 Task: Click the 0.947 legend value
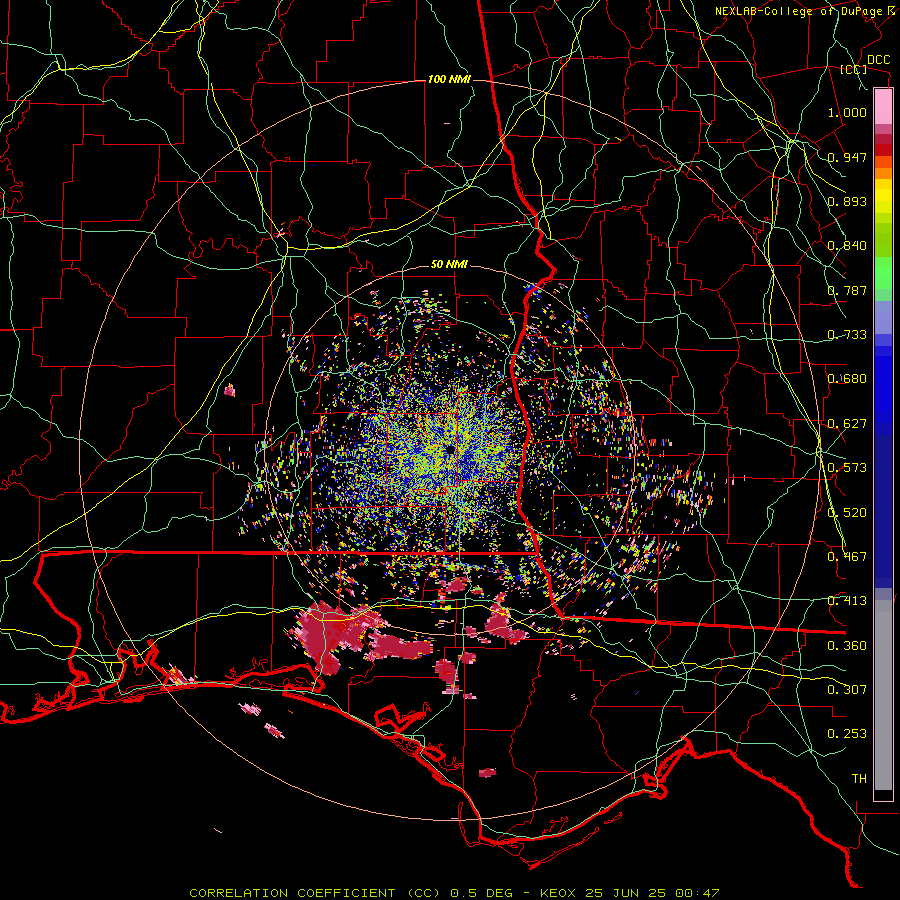(x=847, y=157)
